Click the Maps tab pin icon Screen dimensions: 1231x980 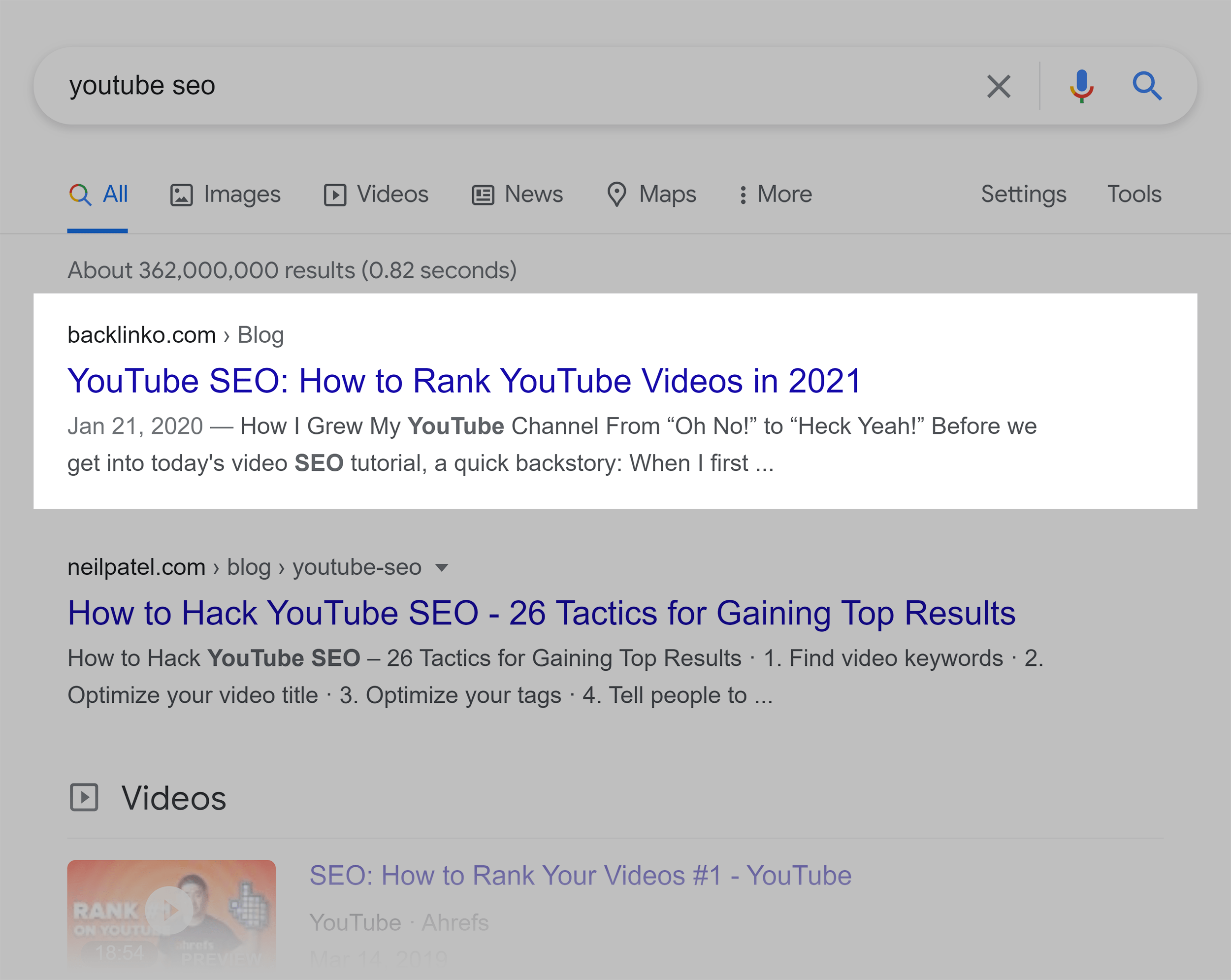(x=616, y=195)
